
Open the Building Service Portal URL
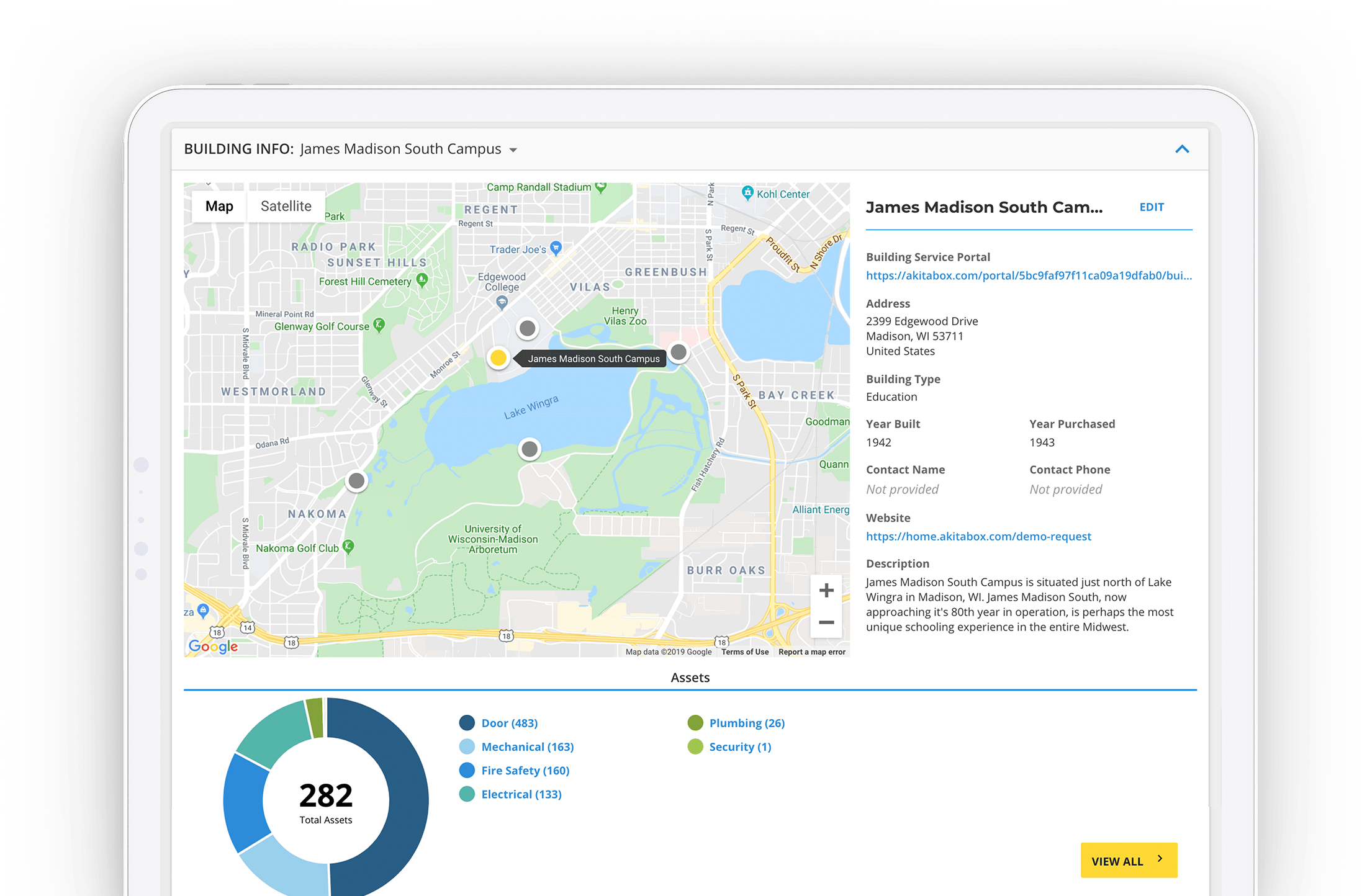coord(1029,276)
